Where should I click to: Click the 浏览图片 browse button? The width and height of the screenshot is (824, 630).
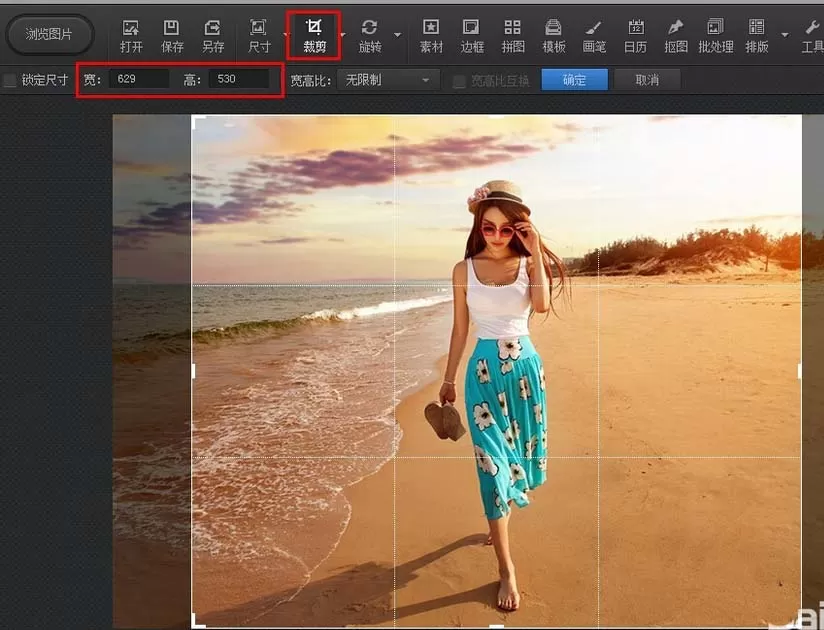[x=49, y=35]
